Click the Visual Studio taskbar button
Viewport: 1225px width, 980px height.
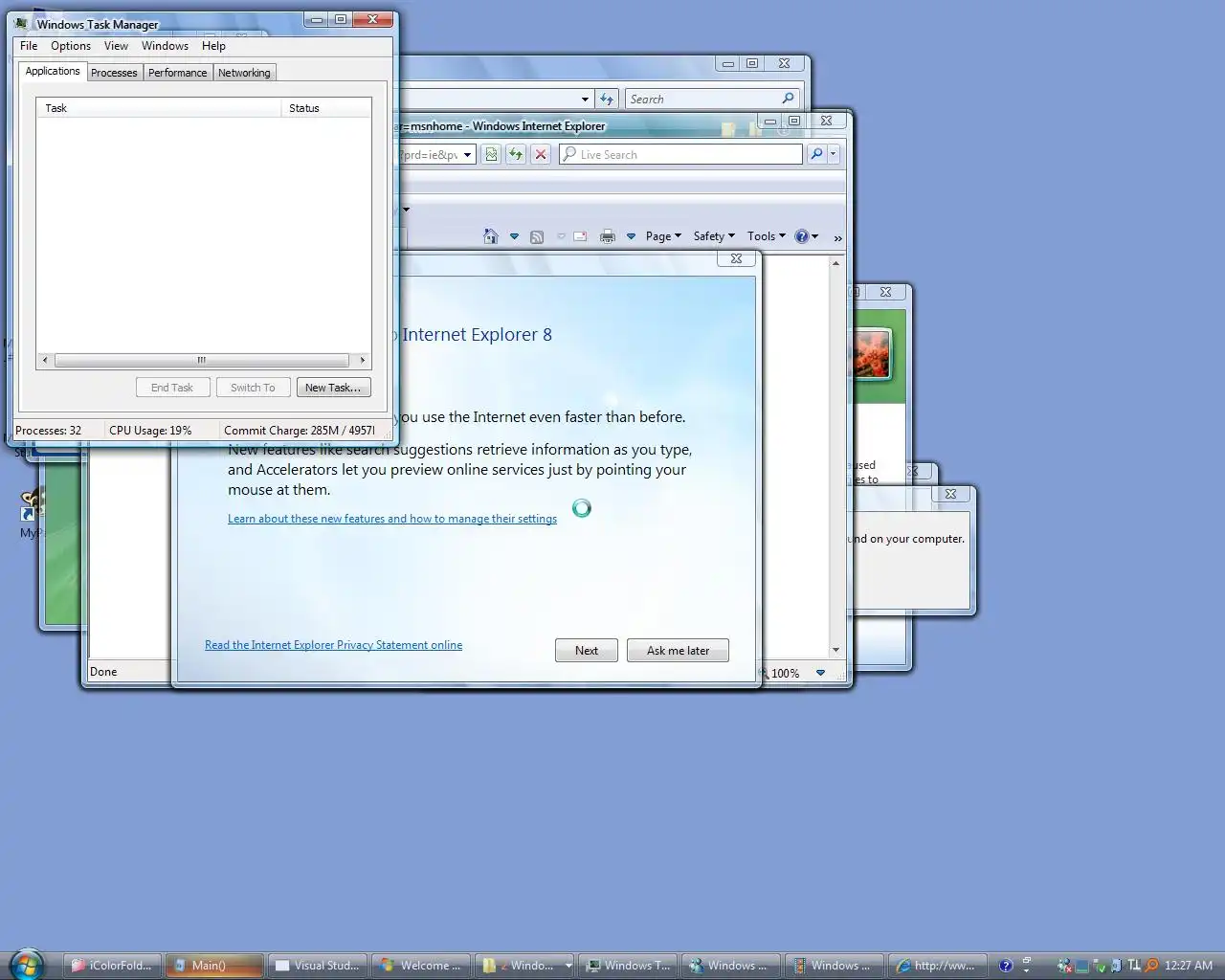tap(317, 966)
